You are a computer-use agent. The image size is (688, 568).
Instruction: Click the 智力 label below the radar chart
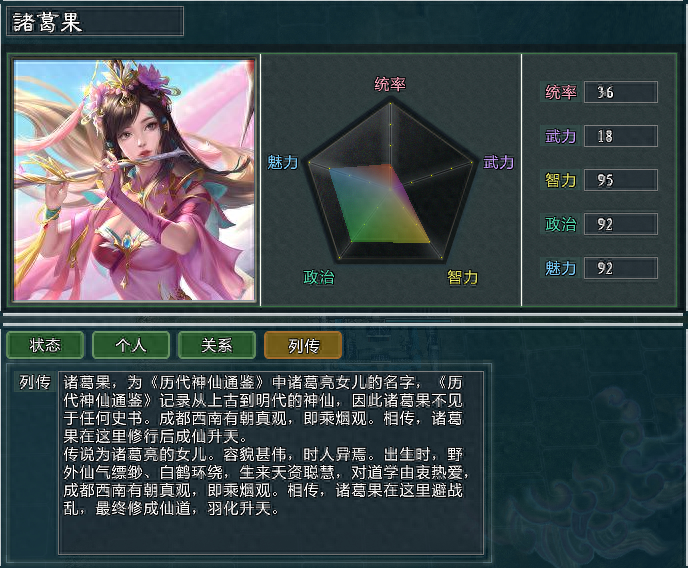click(x=462, y=277)
